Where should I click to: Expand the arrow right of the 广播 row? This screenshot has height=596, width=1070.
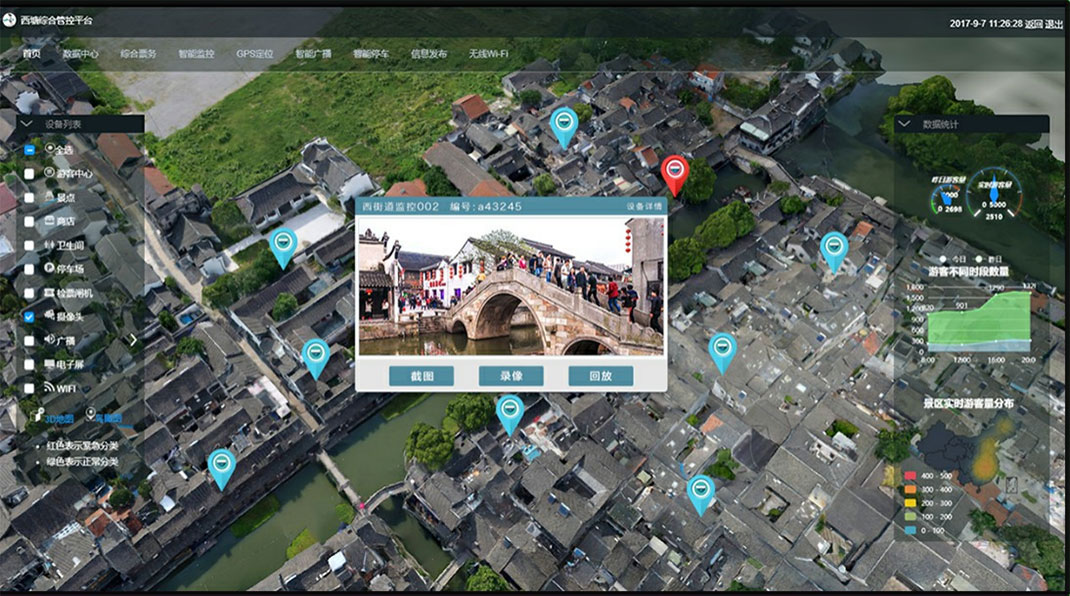(x=133, y=340)
